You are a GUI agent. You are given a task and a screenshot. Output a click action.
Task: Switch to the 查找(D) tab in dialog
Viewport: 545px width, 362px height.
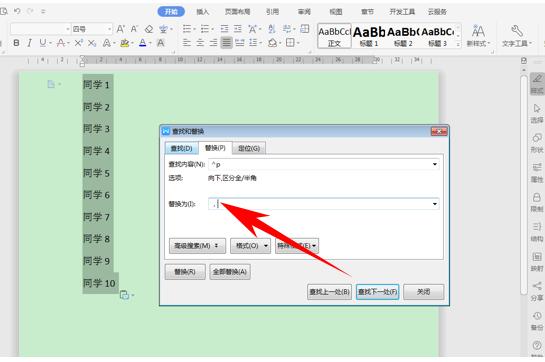(x=181, y=148)
